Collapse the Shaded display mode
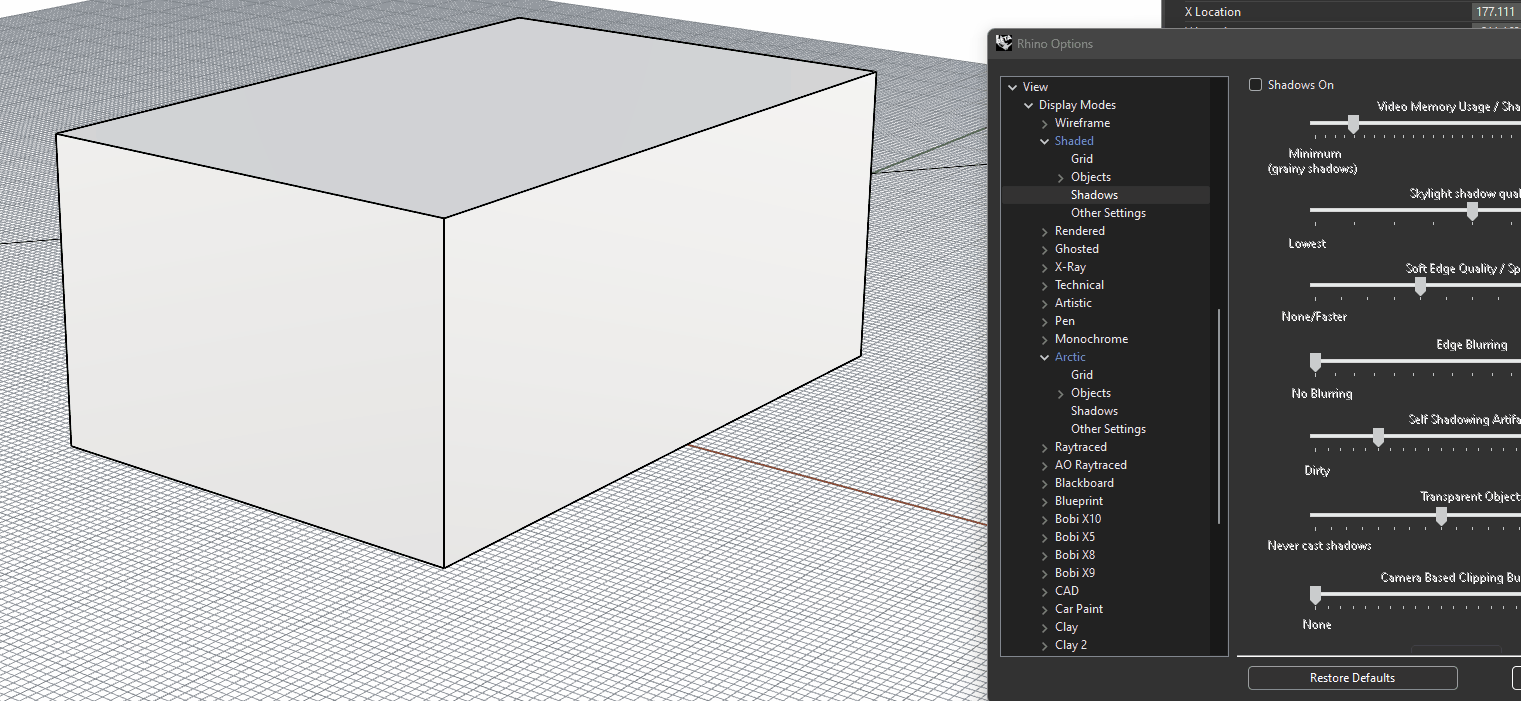The height and width of the screenshot is (701, 1521). pos(1045,141)
